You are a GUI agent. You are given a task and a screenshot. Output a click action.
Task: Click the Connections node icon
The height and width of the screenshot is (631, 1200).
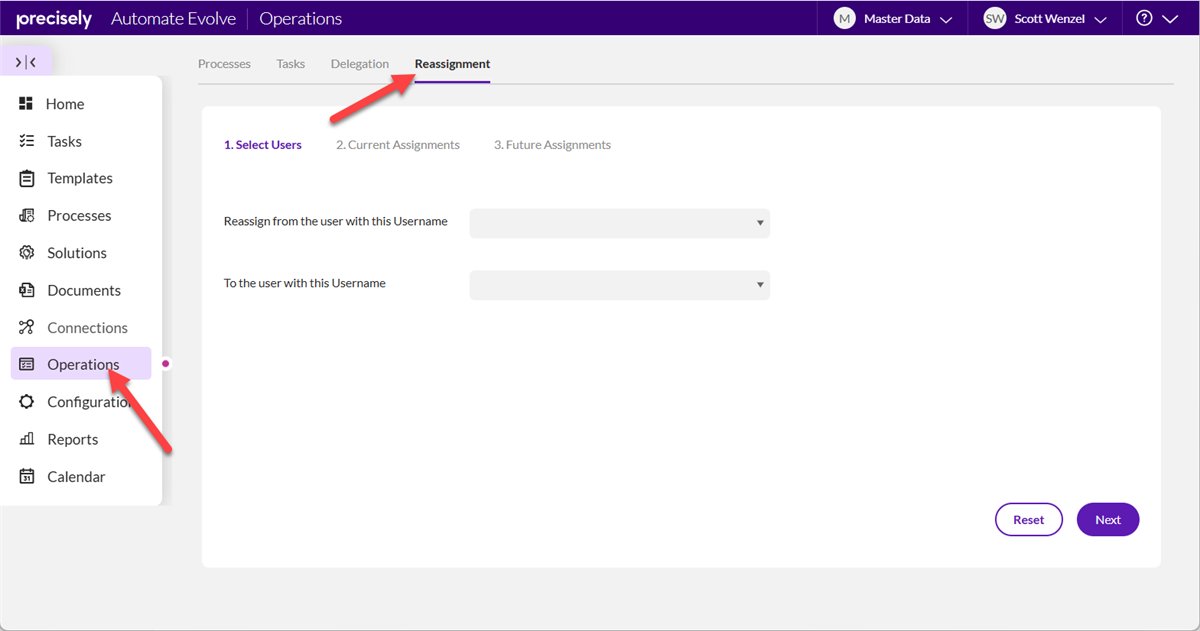click(x=27, y=327)
